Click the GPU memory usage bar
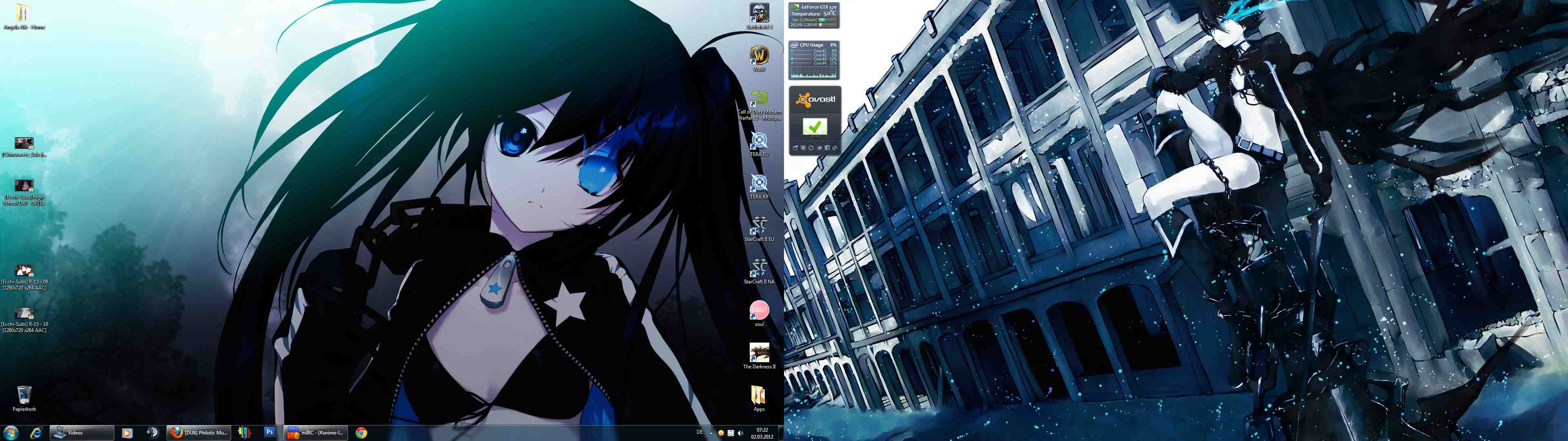The width and height of the screenshot is (1568, 441). coord(828,24)
